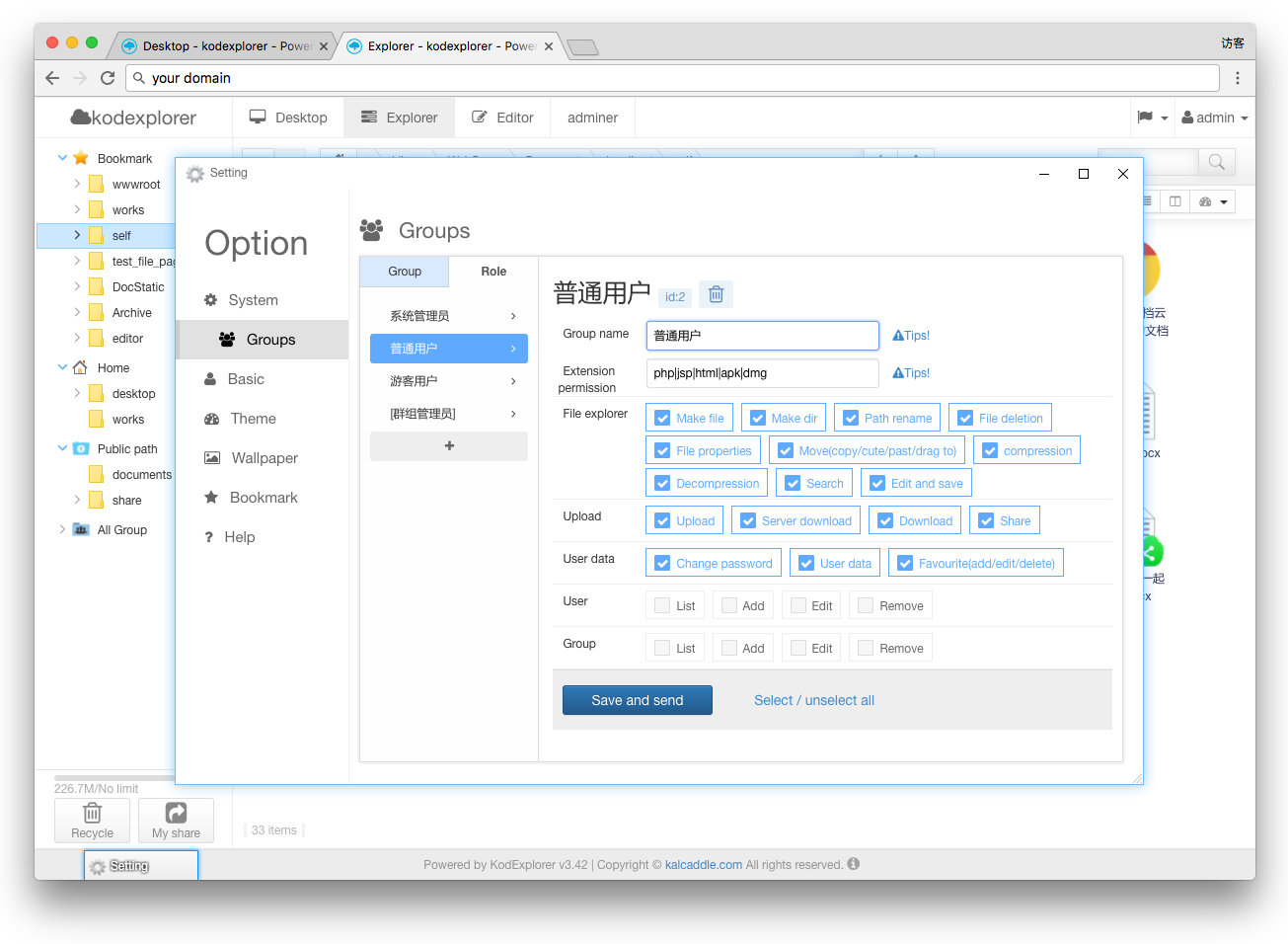Switch to the Role tab

coord(493,272)
